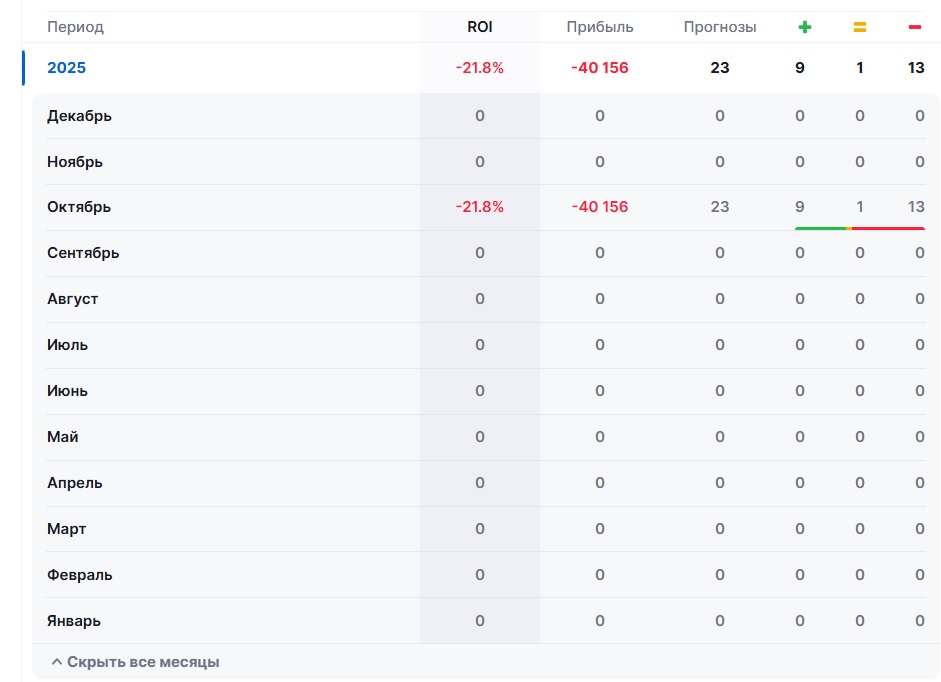Click the Январь month row
The image size is (941, 682).
pyautogui.click(x=74, y=621)
